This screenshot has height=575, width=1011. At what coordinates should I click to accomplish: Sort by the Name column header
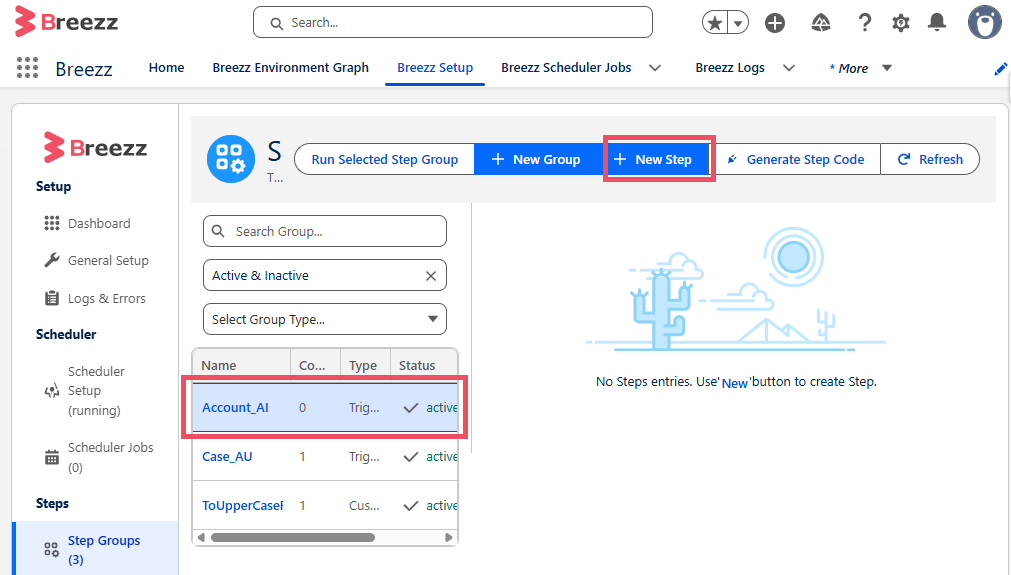pos(219,365)
